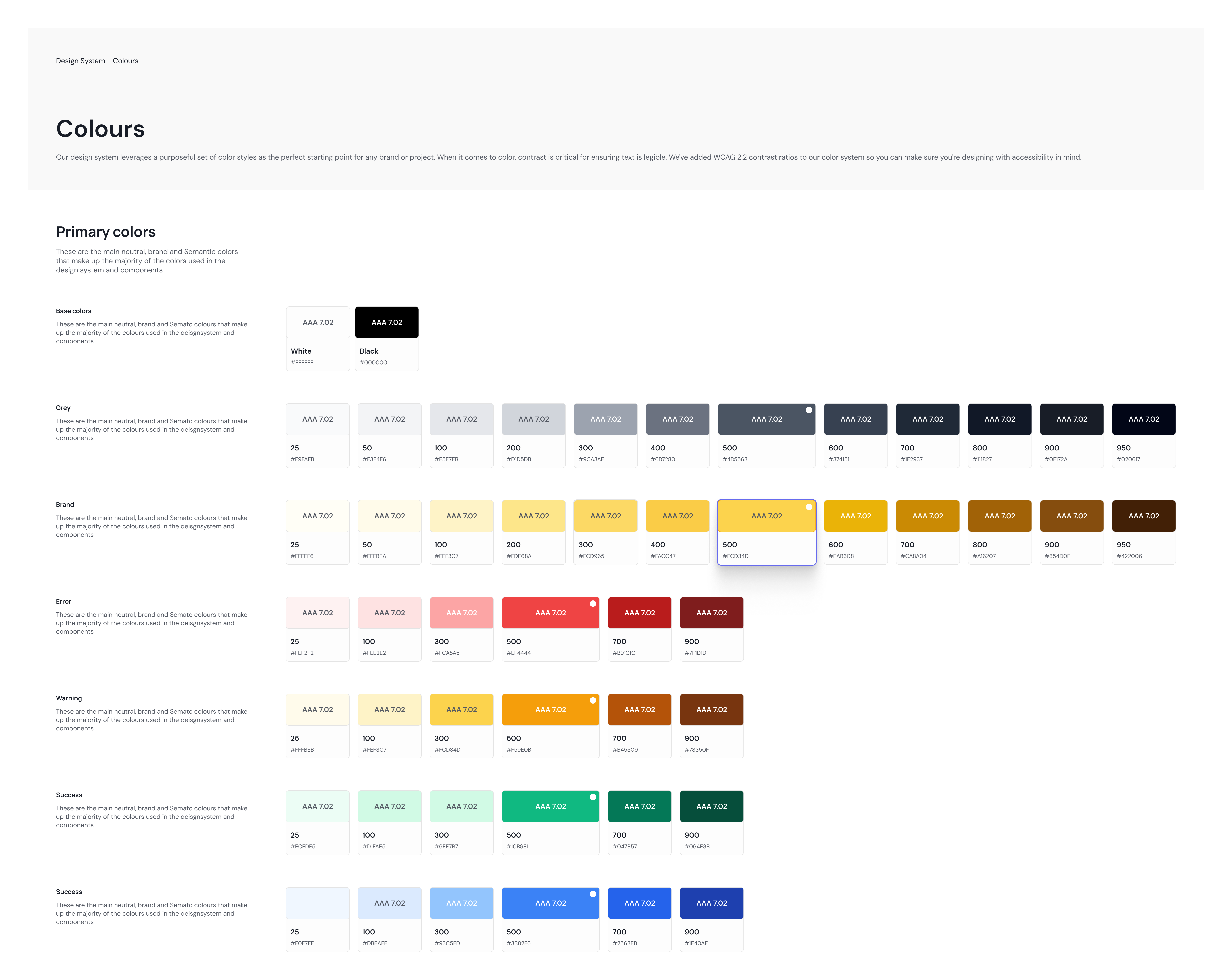Viewport: 1232px width, 980px height.
Task: Select Brand 25 swatch #FFFEF6
Action: pyautogui.click(x=318, y=532)
